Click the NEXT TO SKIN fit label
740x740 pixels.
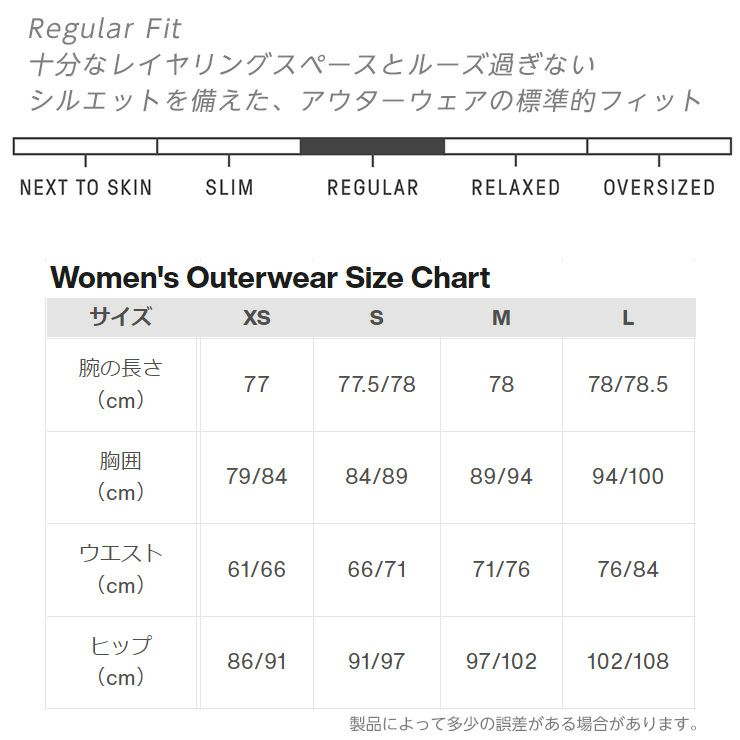click(86, 187)
